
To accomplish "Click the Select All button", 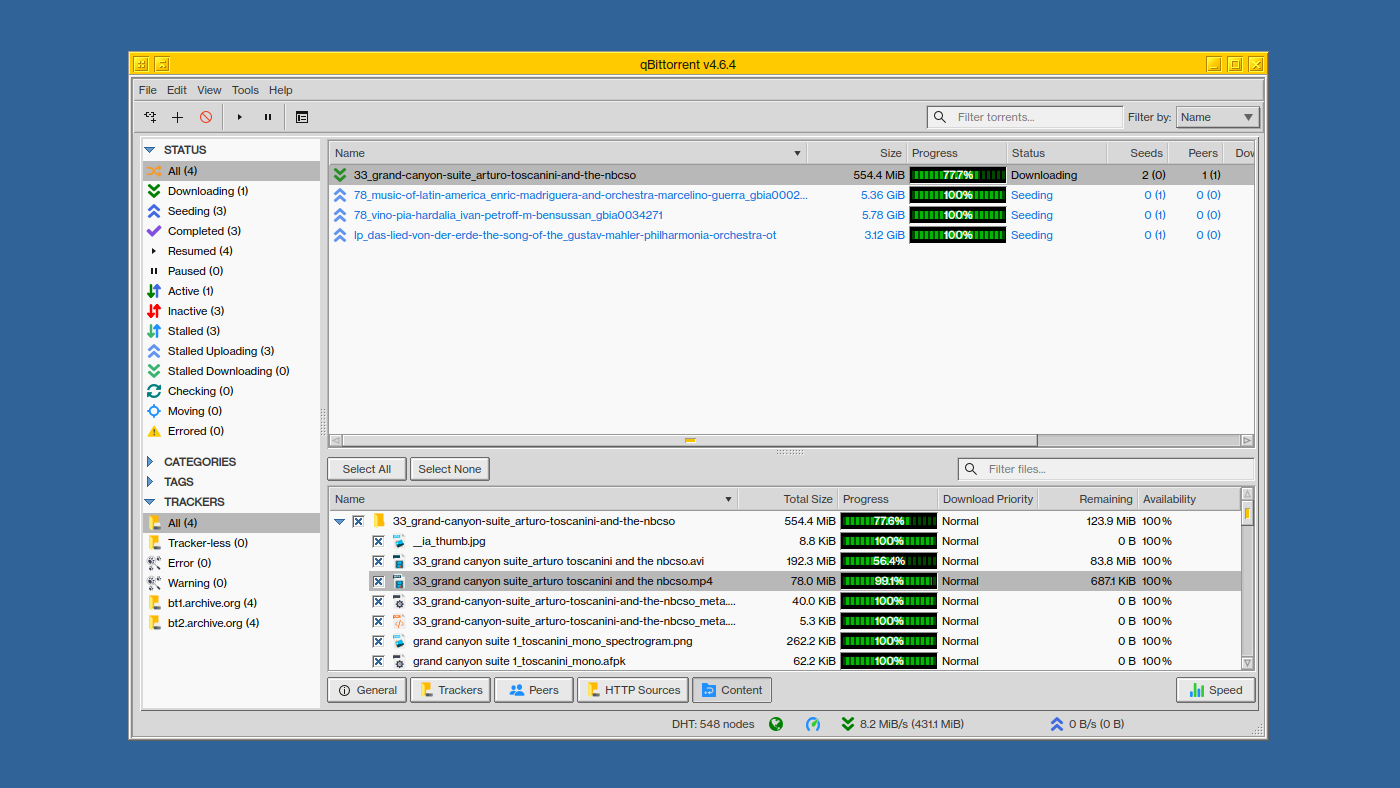I will click(367, 469).
